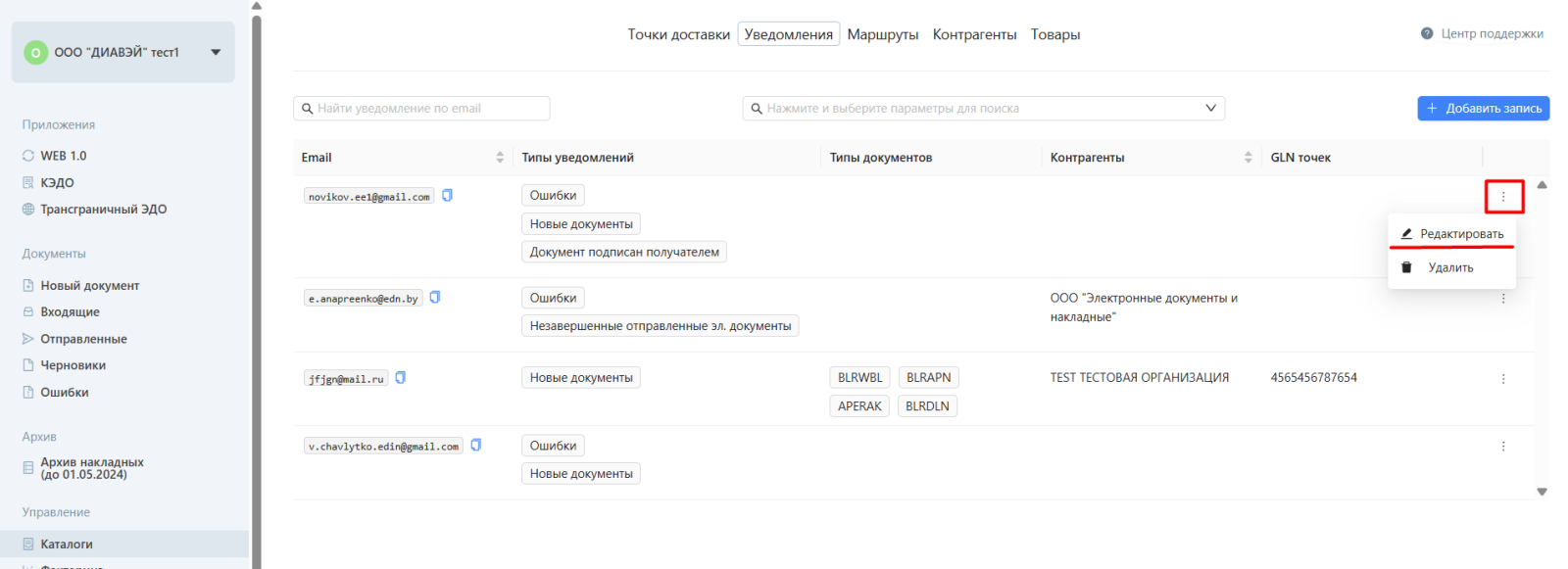Copy the e.anapreenko@edn.by email address
The image size is (1568, 569).
(435, 298)
